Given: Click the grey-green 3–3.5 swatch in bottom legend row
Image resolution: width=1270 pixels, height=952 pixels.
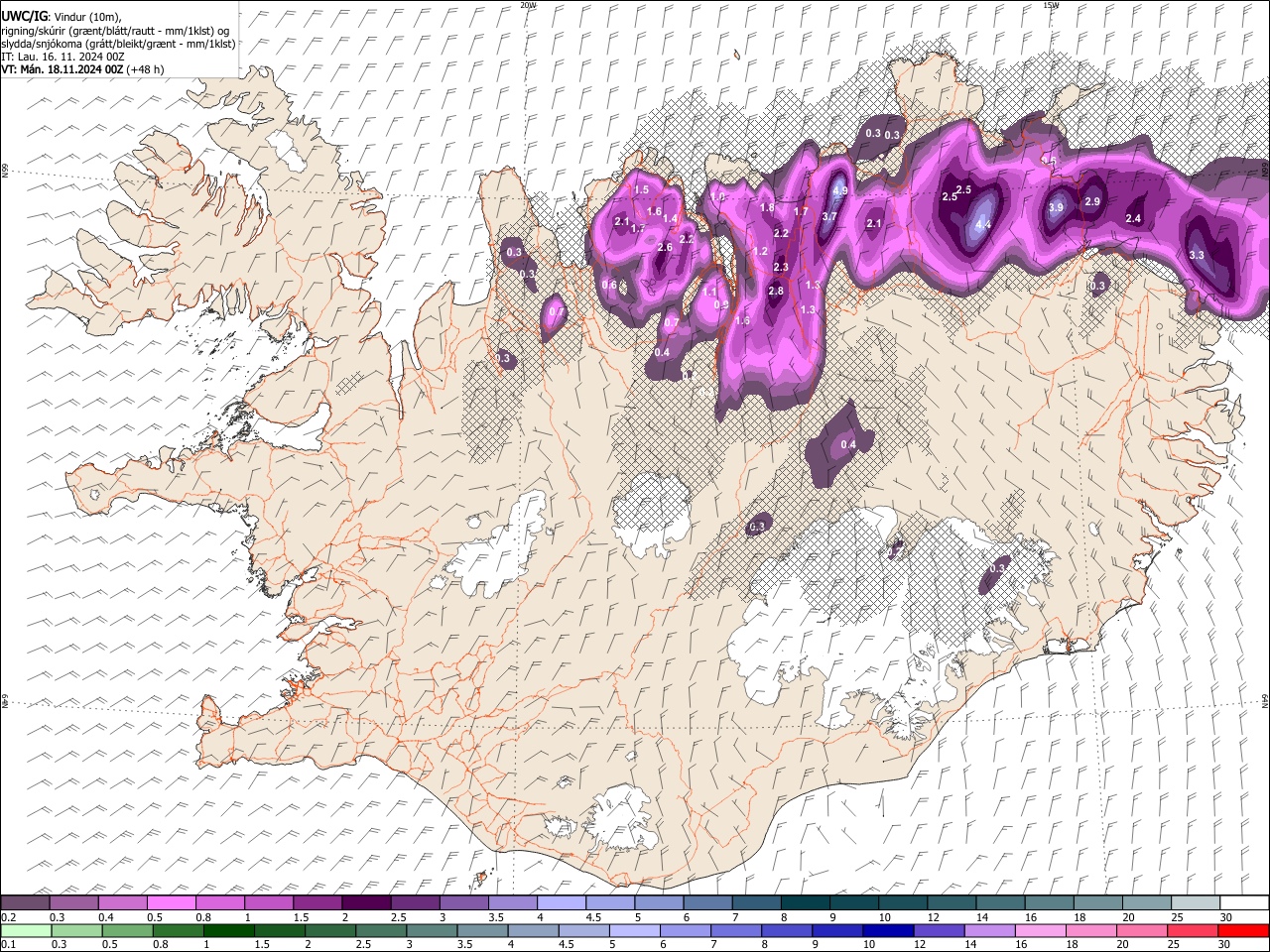Looking at the screenshot, I should pyautogui.click(x=433, y=930).
